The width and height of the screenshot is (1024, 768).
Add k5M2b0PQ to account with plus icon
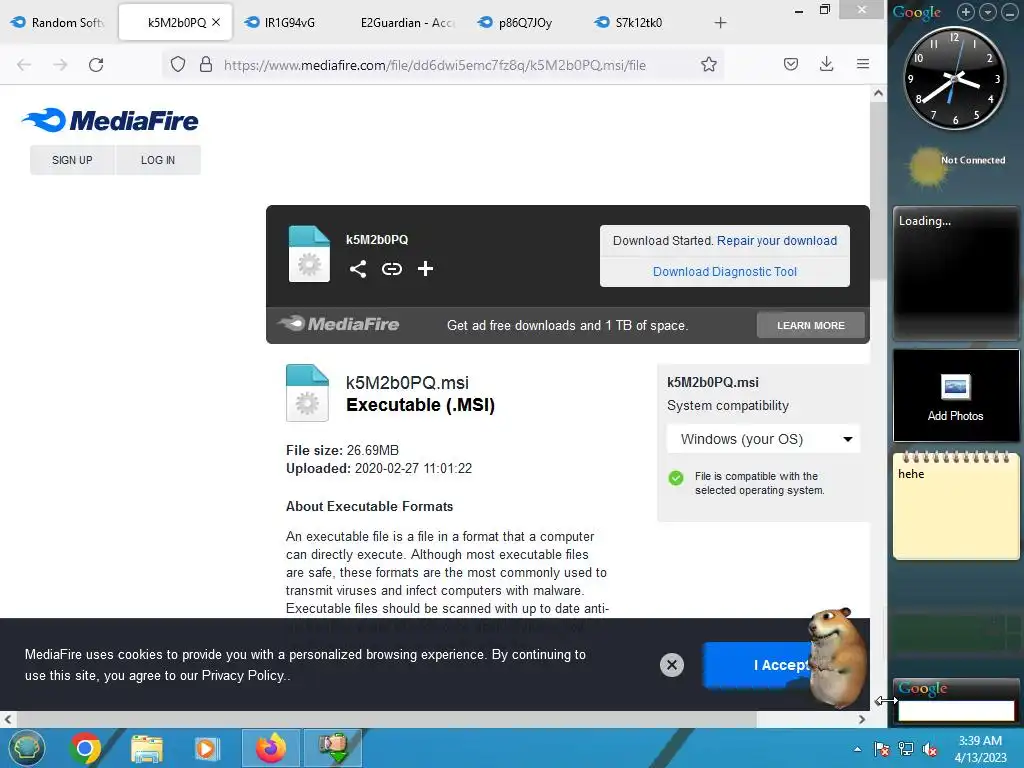[x=425, y=268]
